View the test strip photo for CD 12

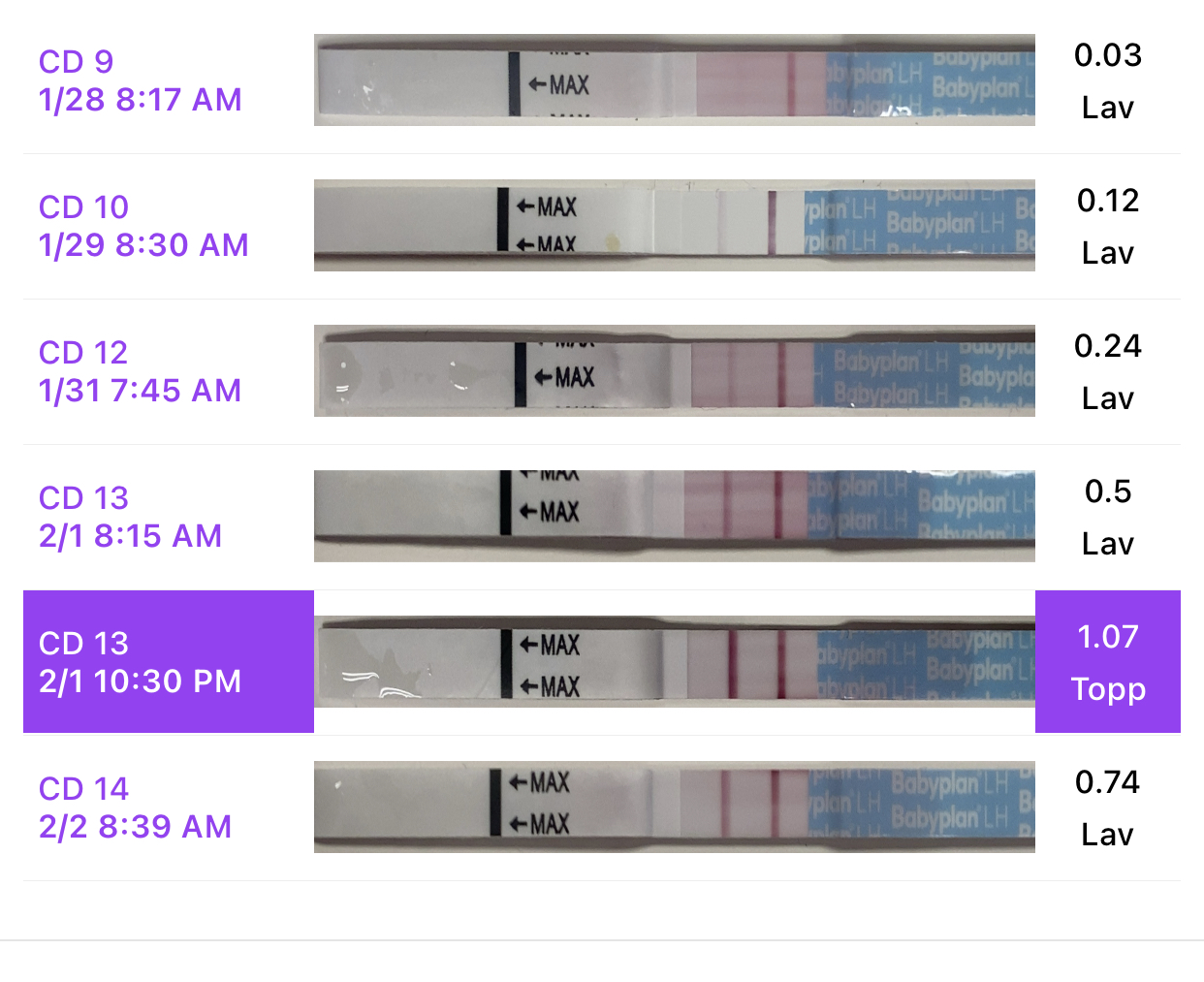674,371
